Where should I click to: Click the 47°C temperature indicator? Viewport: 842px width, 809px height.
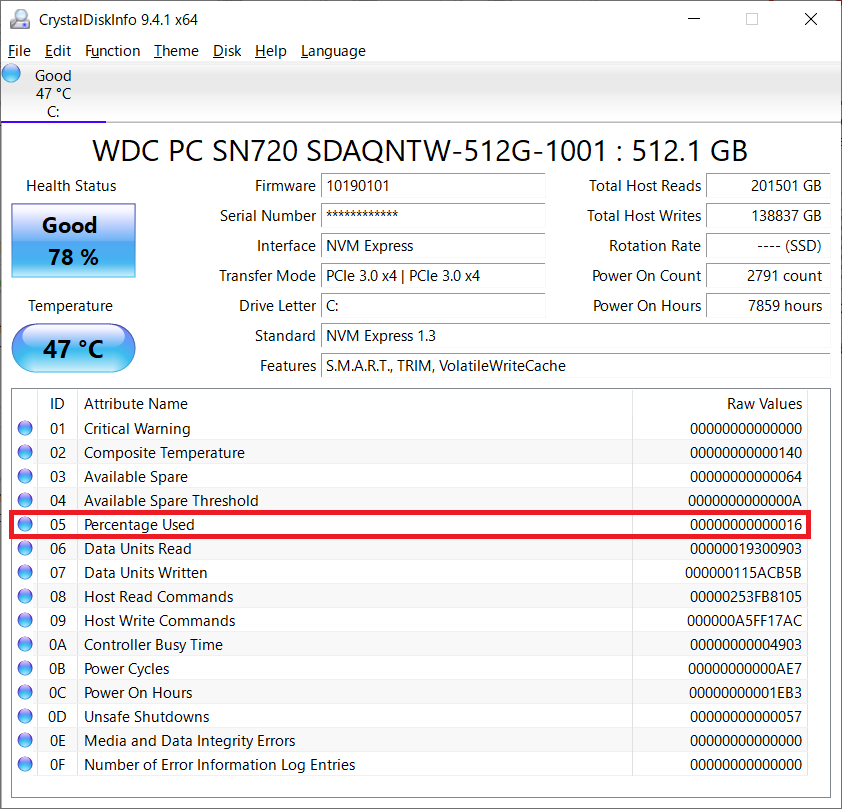[x=72, y=348]
